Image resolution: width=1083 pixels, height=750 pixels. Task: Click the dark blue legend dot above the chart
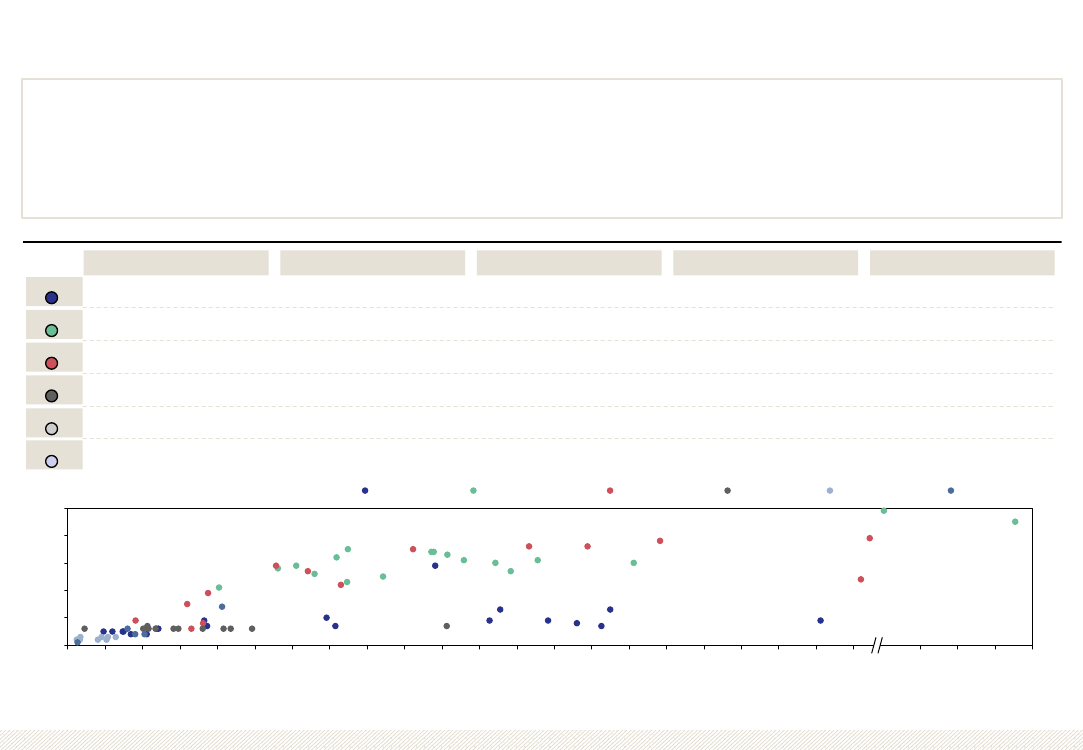pos(365,490)
